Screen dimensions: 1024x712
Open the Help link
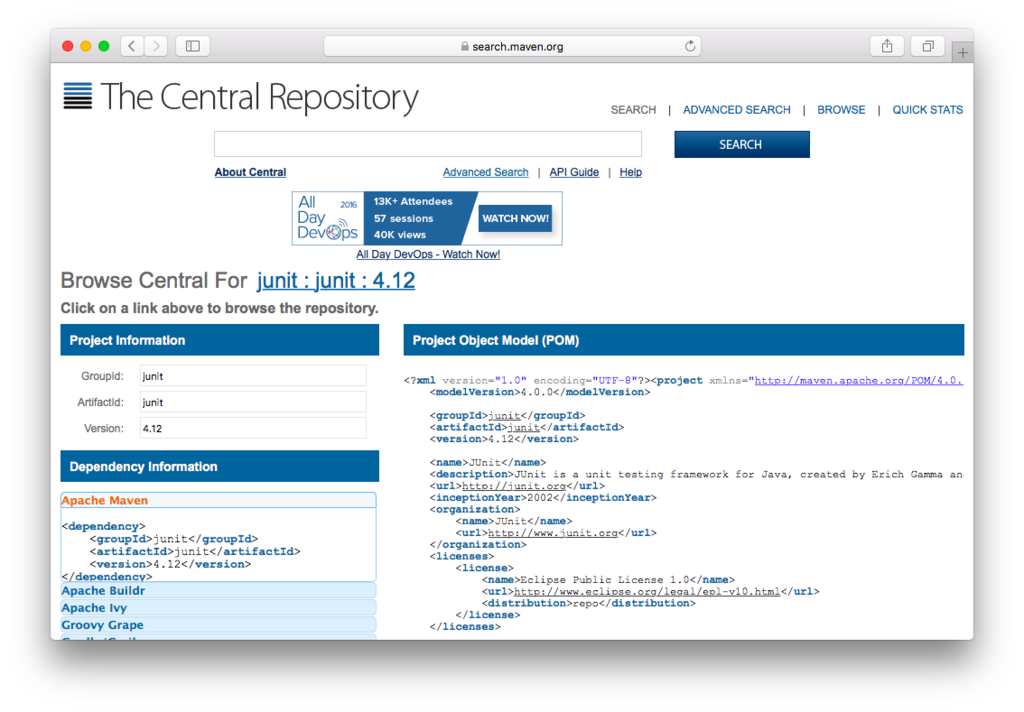630,172
